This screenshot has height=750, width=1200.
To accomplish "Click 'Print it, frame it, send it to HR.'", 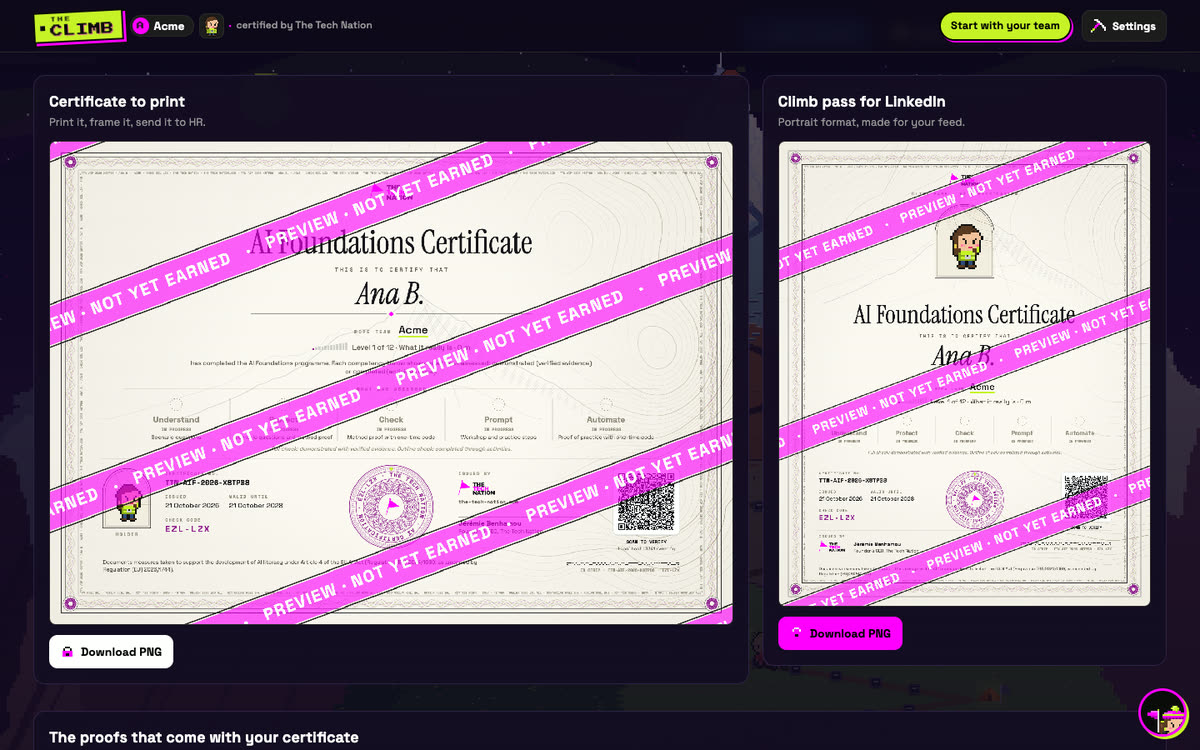I will [127, 122].
